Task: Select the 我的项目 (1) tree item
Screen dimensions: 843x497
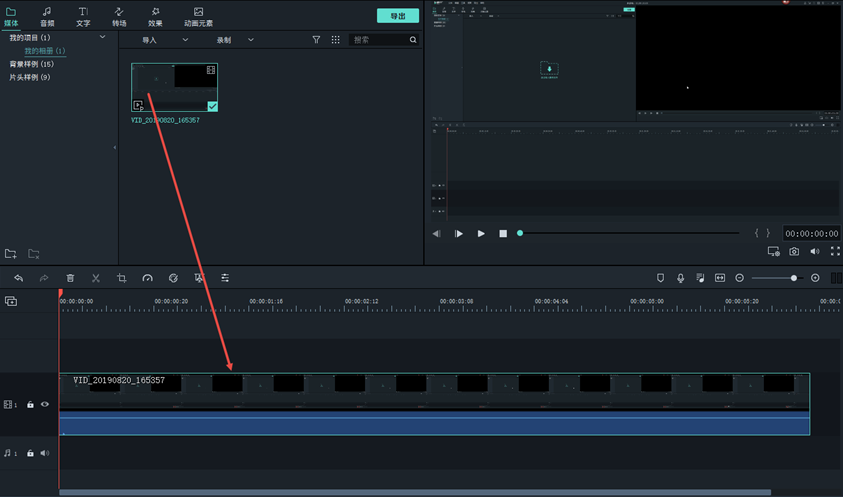Action: [30, 38]
